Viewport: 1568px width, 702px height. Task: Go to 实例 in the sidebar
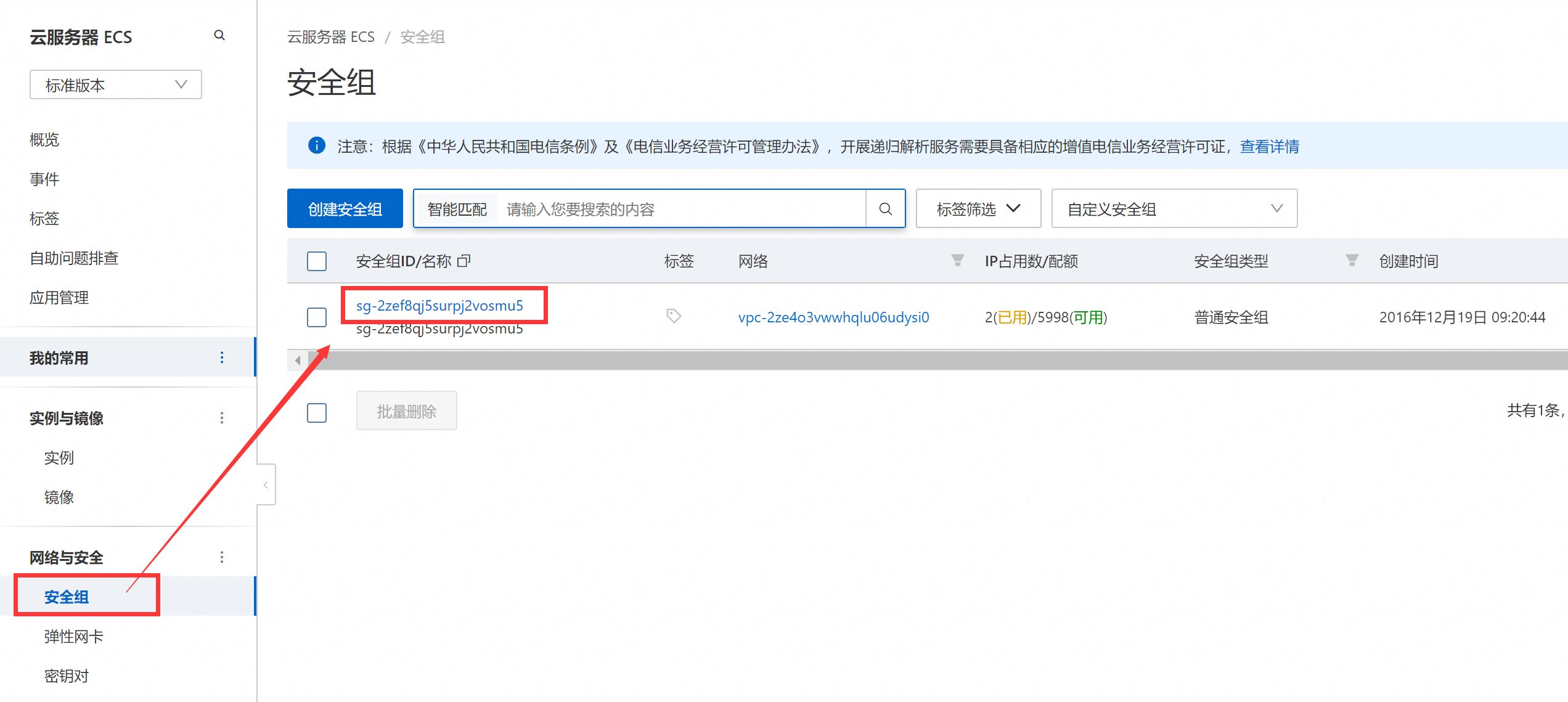[59, 457]
